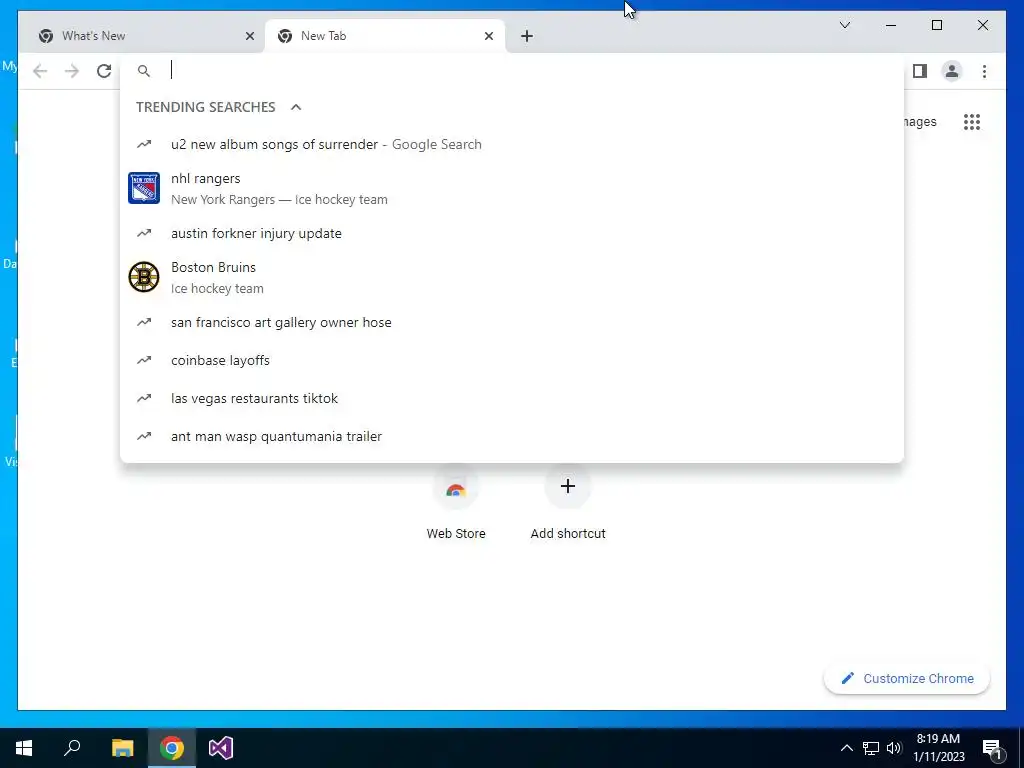Image resolution: width=1024 pixels, height=768 pixels.
Task: Open the volume control in tray
Action: click(x=894, y=748)
